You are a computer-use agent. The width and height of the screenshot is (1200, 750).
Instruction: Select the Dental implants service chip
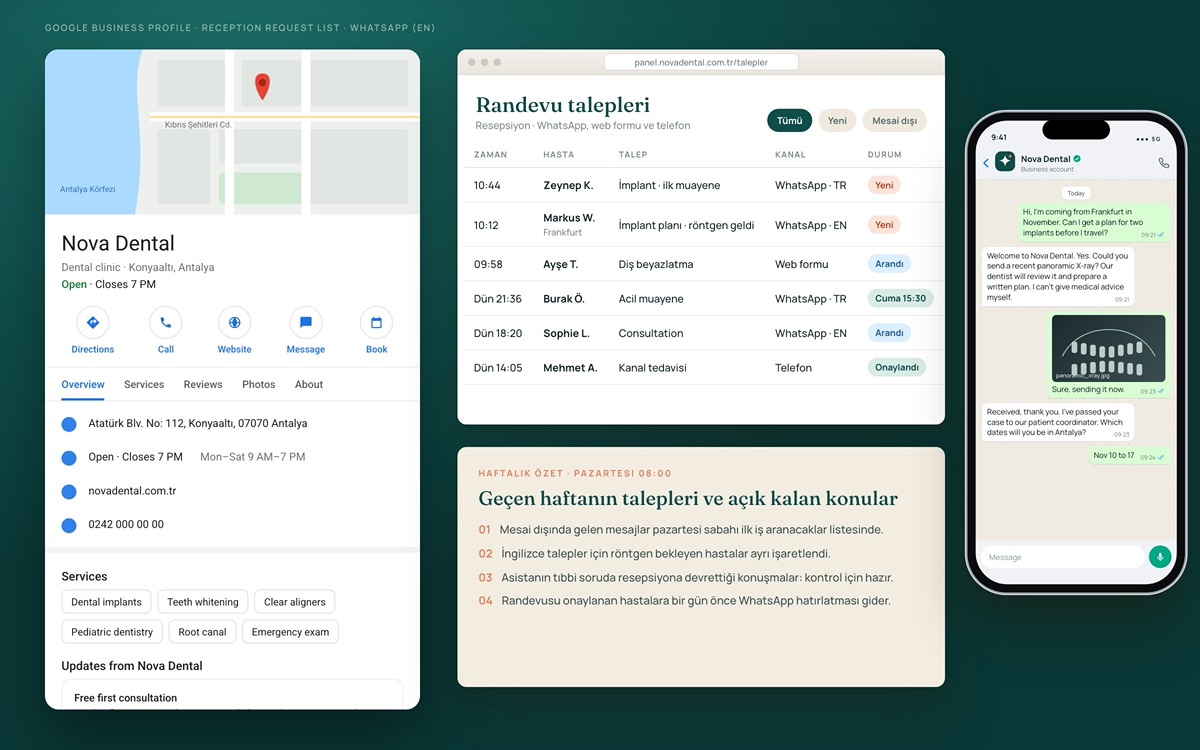click(107, 602)
